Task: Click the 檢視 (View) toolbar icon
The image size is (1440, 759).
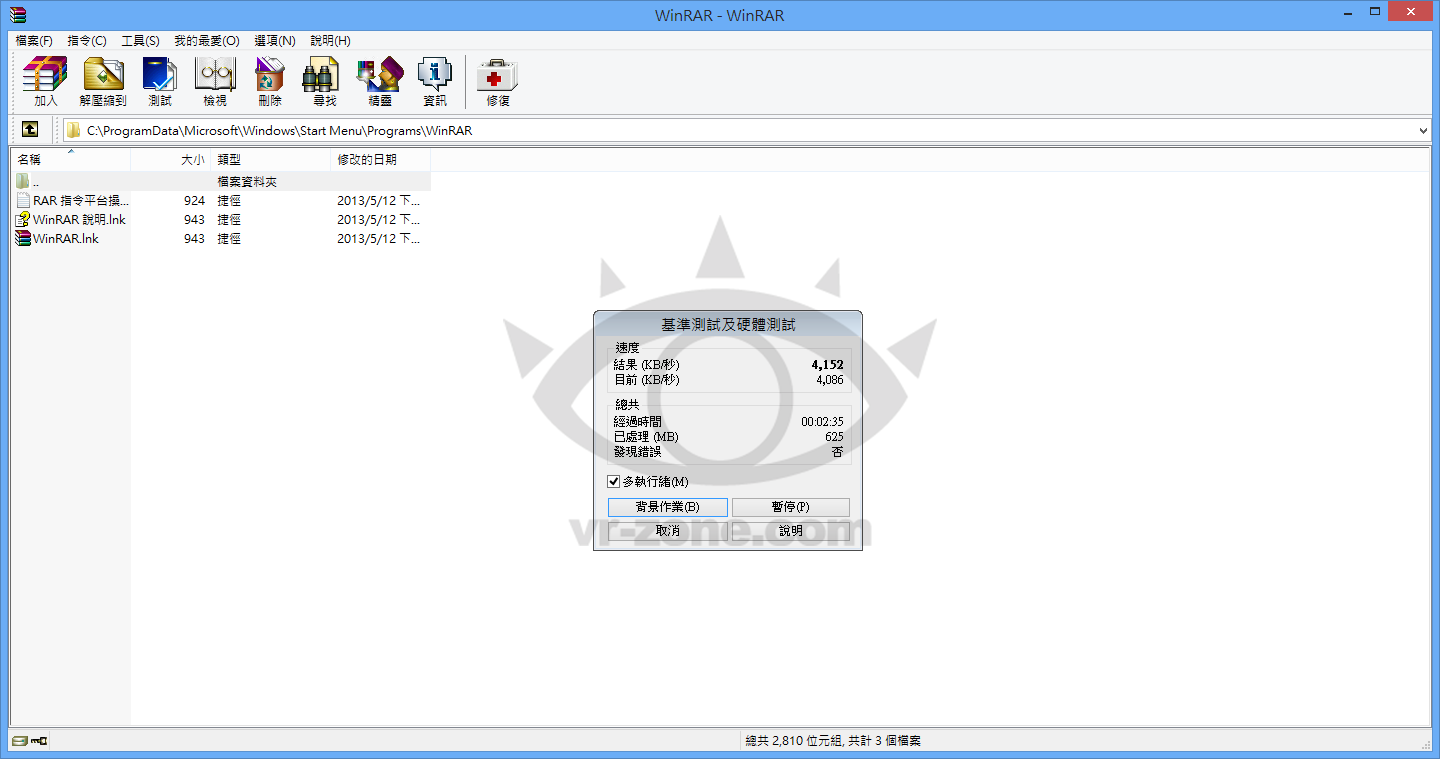Action: pos(215,82)
